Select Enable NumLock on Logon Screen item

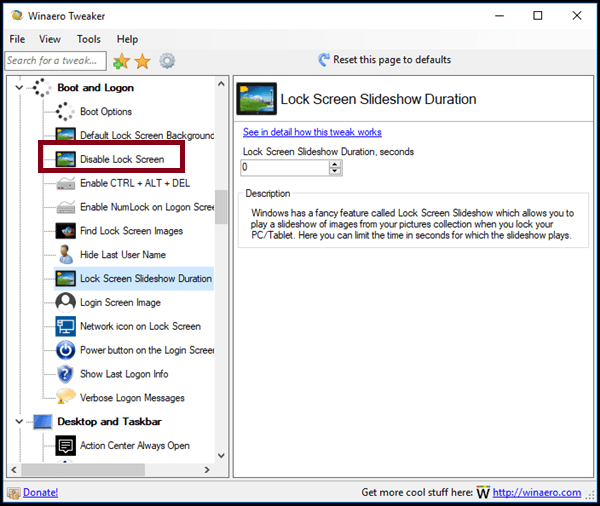147,207
